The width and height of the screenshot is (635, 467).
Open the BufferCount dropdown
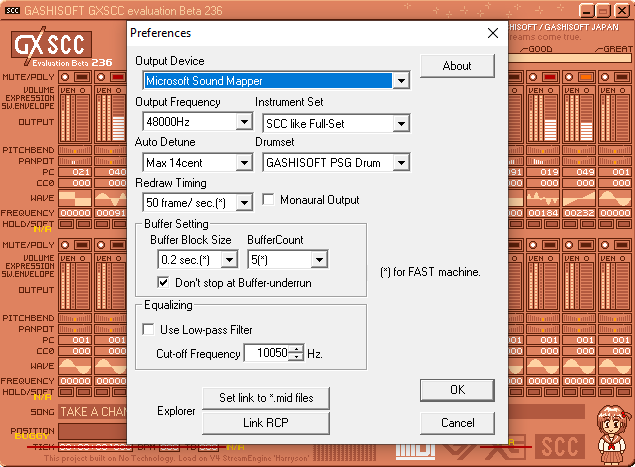tap(319, 260)
